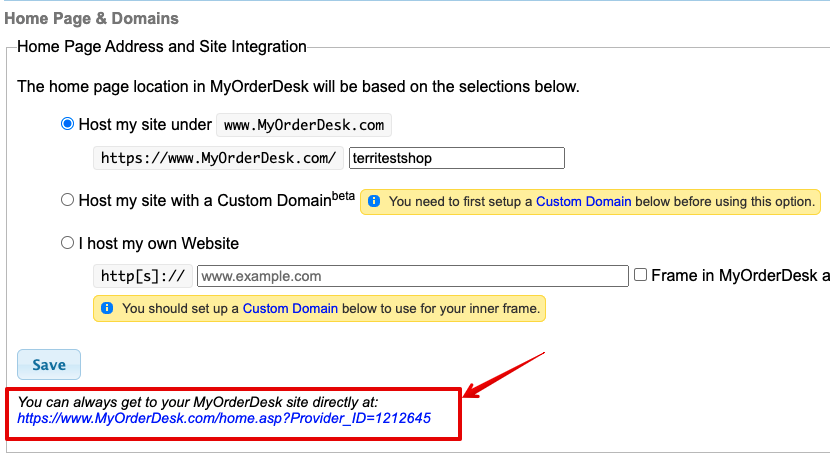
Task: Click info icon beside 'You should set up'
Action: 107,308
